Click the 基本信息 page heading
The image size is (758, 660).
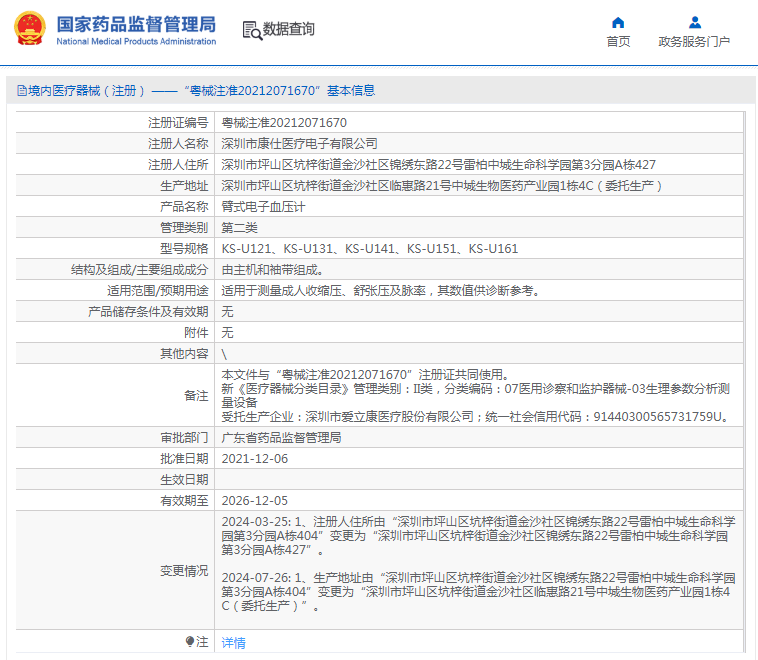[351, 90]
